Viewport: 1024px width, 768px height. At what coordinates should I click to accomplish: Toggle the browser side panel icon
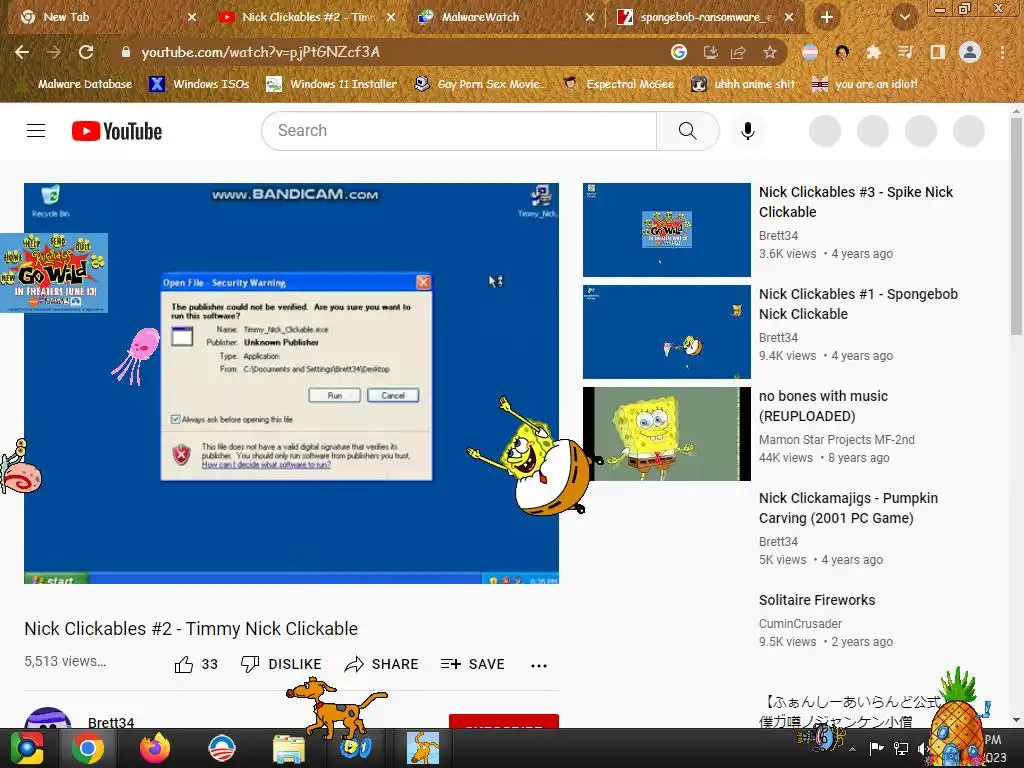(937, 52)
